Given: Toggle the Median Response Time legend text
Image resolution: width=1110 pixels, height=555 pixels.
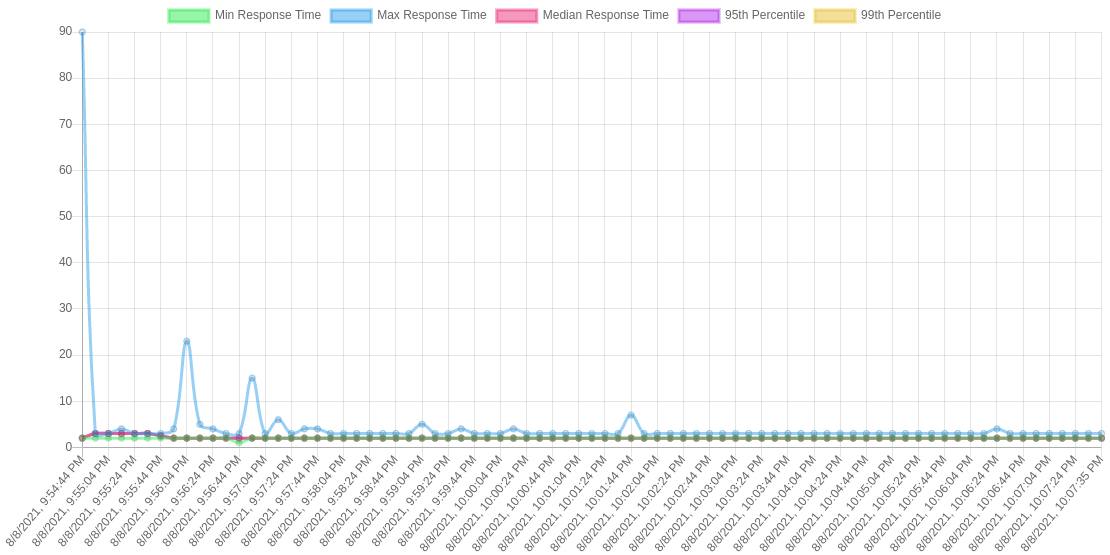Looking at the screenshot, I should pos(605,15).
